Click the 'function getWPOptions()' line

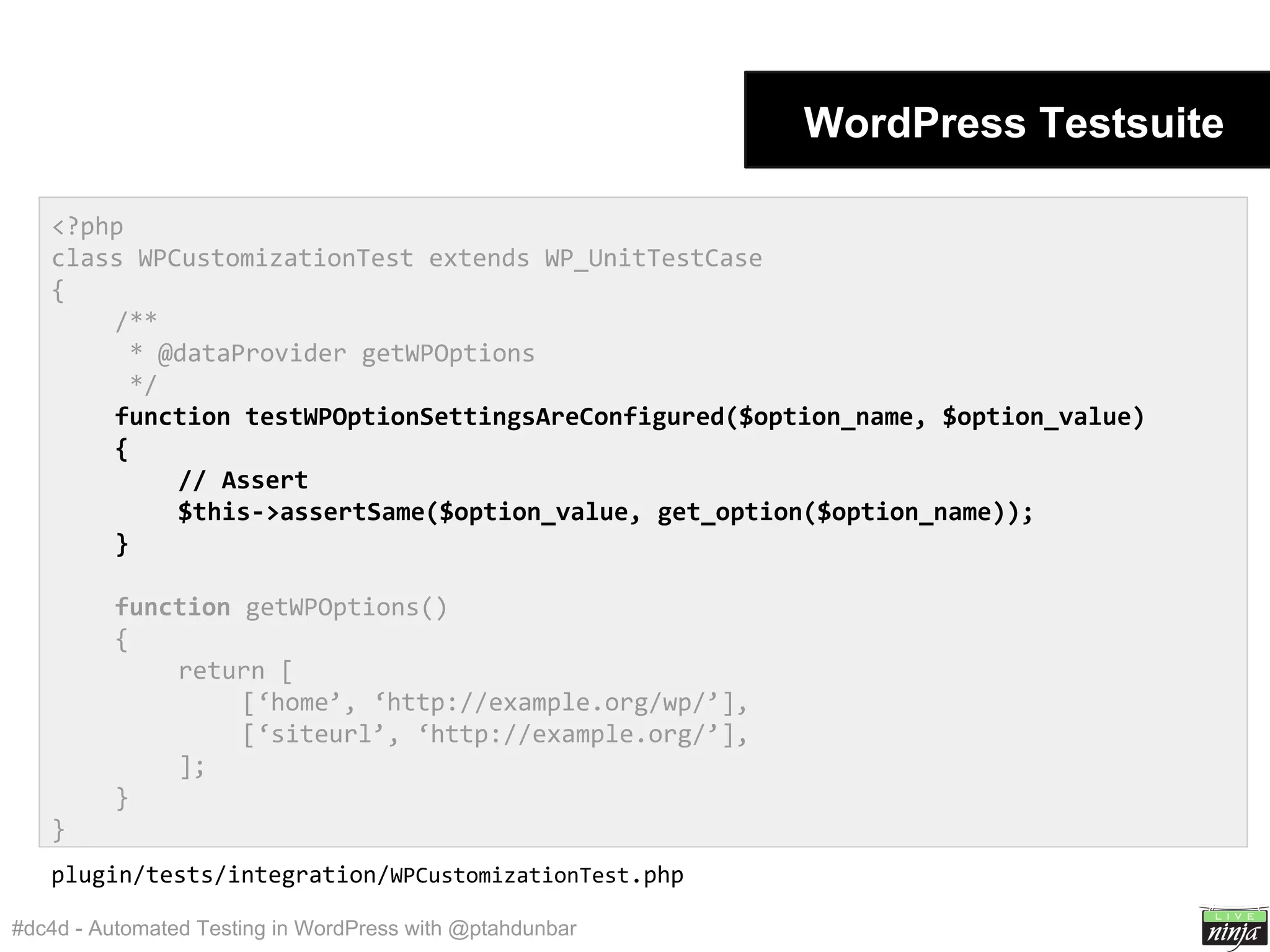pos(281,607)
